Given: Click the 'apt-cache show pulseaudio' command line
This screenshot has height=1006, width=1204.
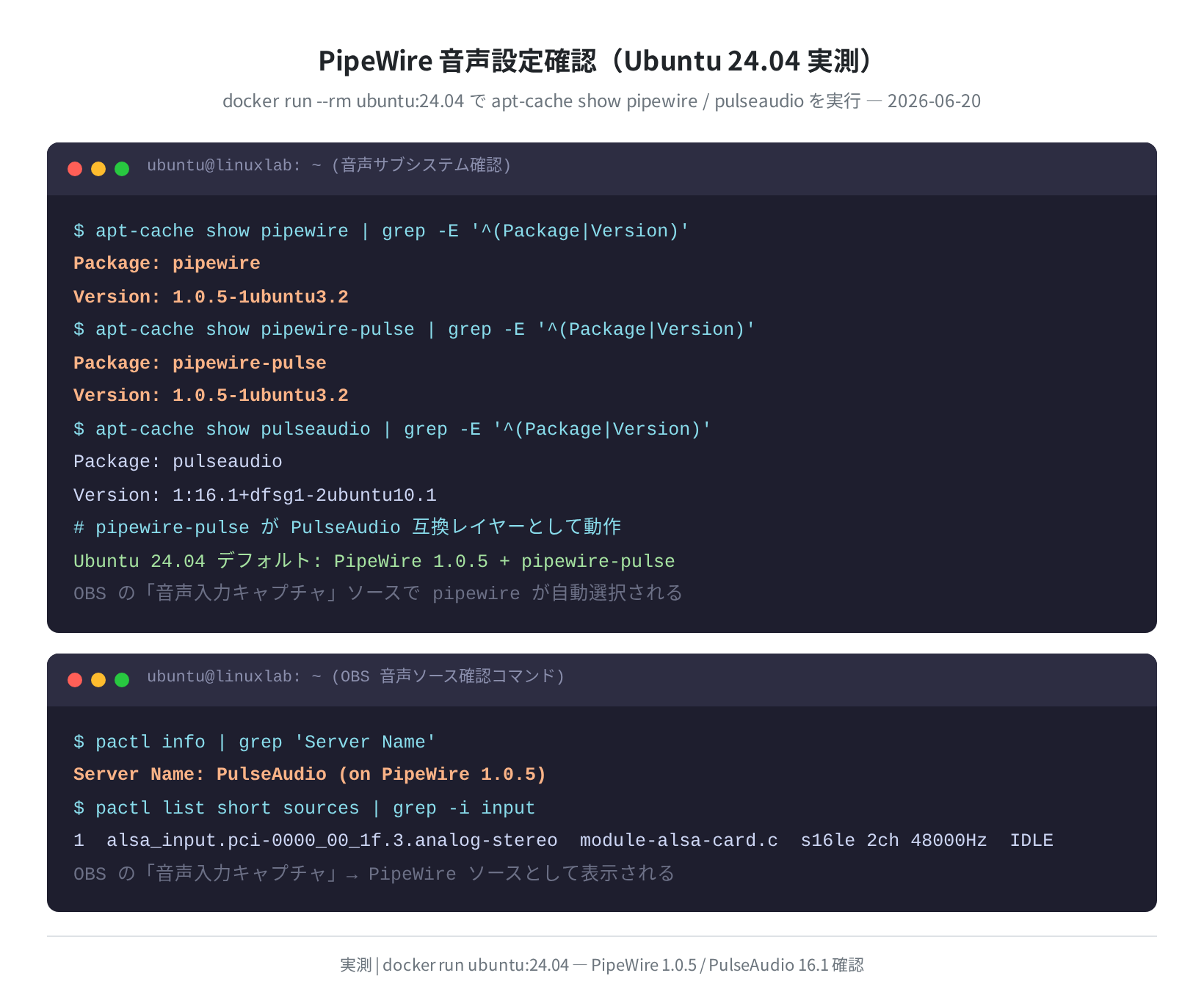Looking at the screenshot, I should pyautogui.click(x=393, y=429).
